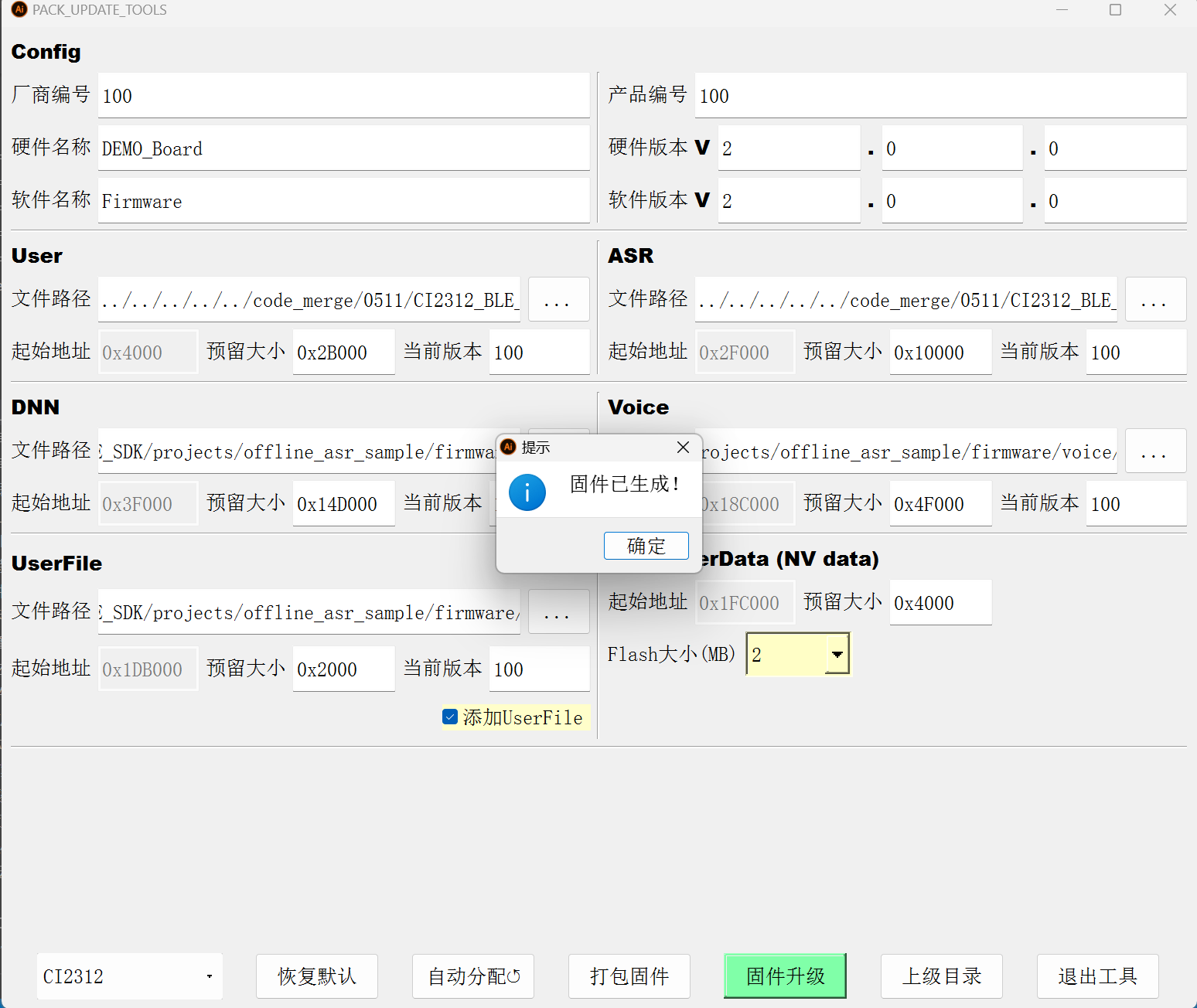Browse for Voice file path with ... button

[1155, 451]
